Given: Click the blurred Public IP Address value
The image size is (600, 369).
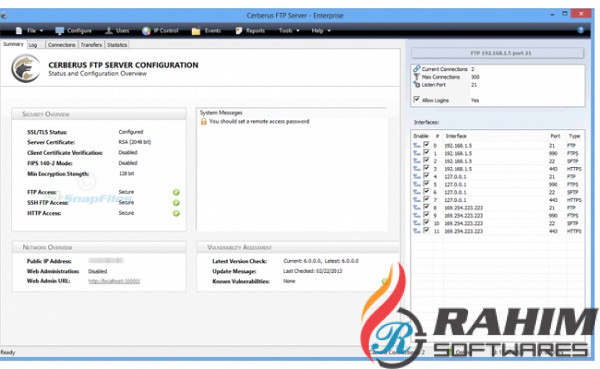Looking at the screenshot, I should point(106,261).
